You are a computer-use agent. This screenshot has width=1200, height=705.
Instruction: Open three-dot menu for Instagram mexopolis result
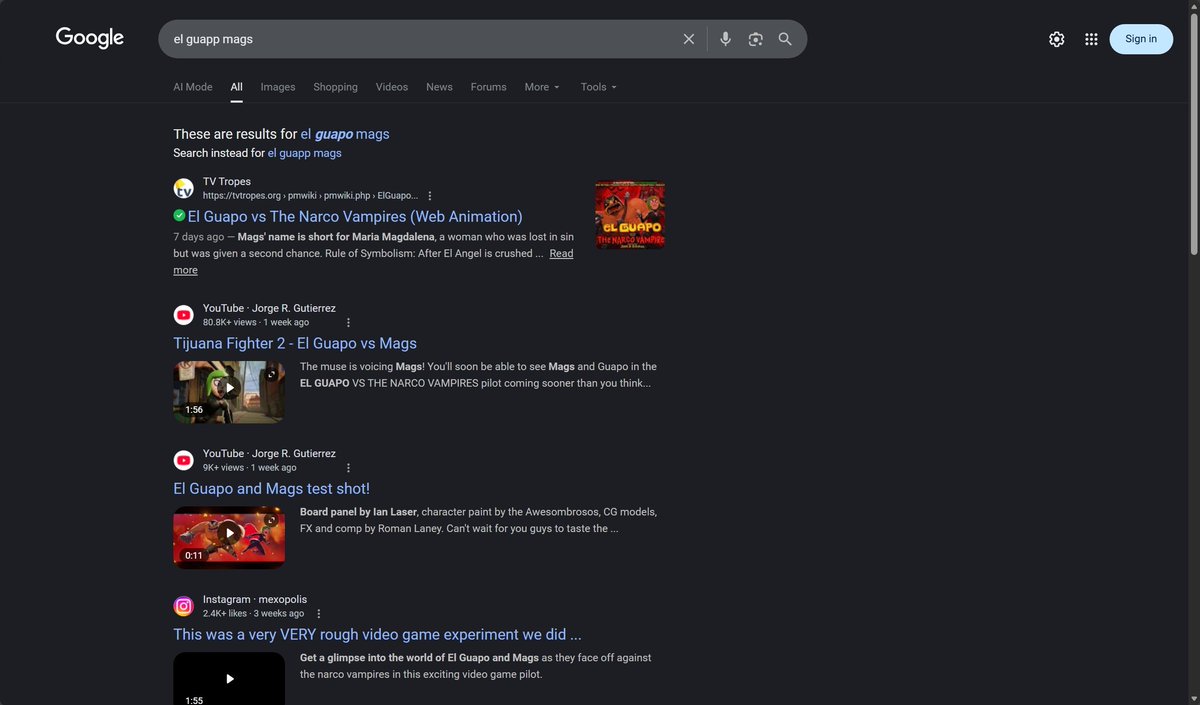319,614
